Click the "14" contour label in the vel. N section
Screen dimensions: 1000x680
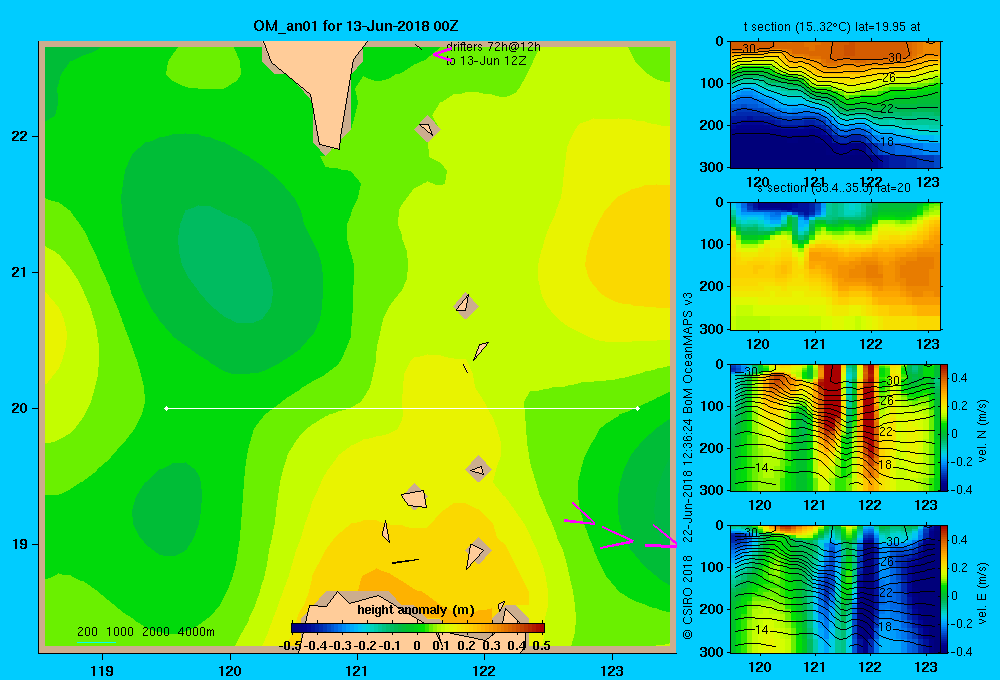pos(761,468)
